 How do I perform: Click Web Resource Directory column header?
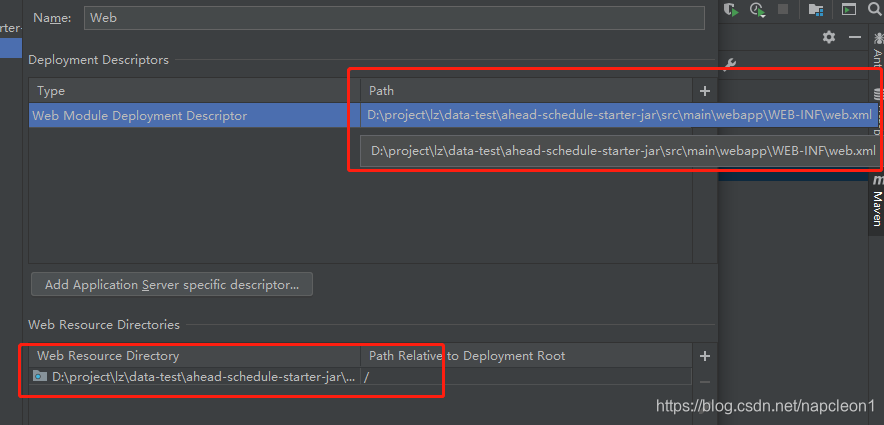tap(195, 356)
